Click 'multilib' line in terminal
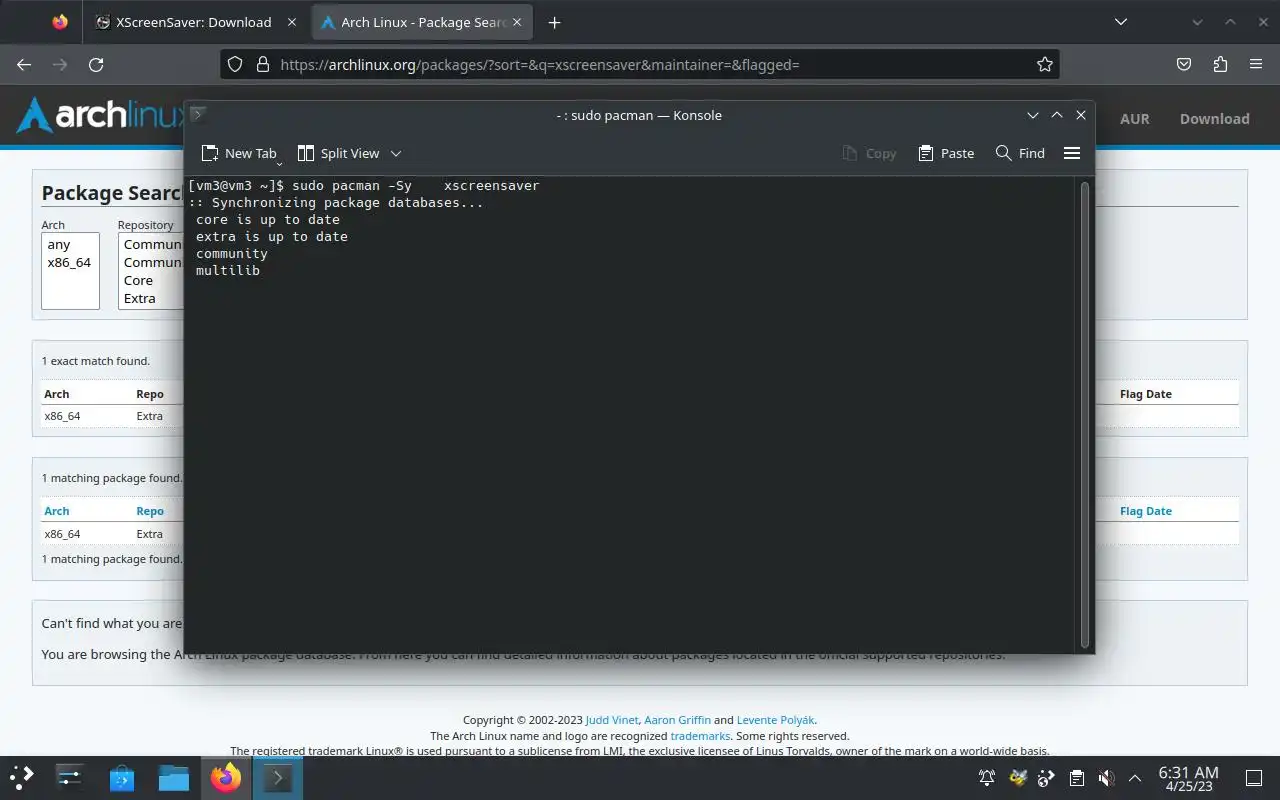Screen dimensions: 1280x800 tap(228, 270)
